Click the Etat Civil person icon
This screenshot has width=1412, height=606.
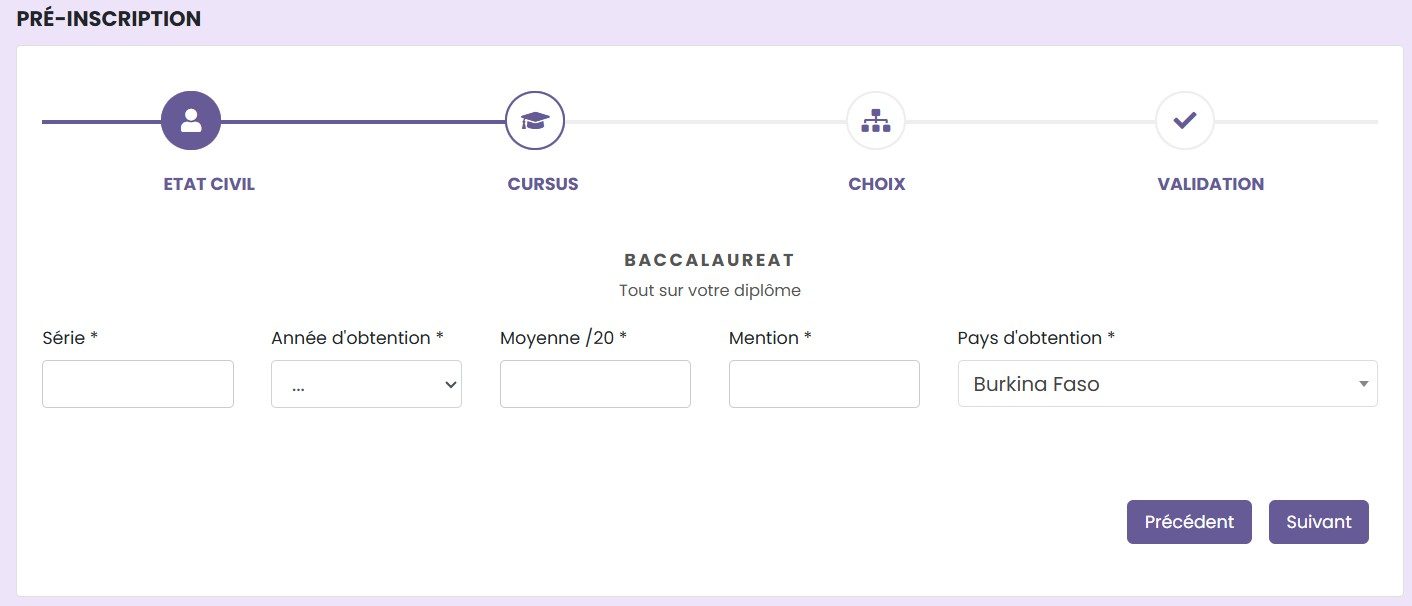(x=191, y=121)
